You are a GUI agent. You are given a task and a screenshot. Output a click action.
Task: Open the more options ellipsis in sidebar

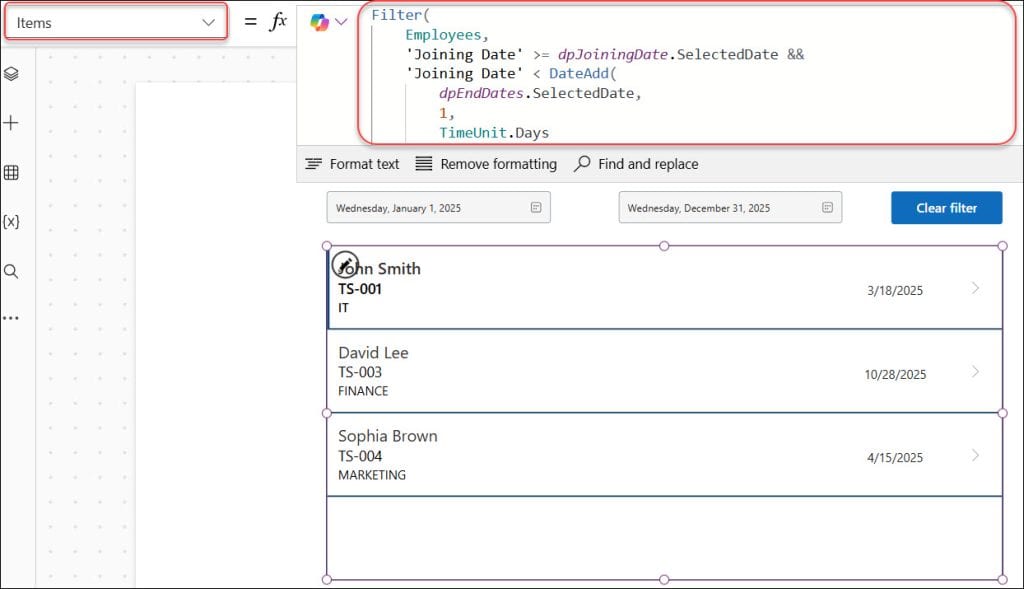(11, 318)
